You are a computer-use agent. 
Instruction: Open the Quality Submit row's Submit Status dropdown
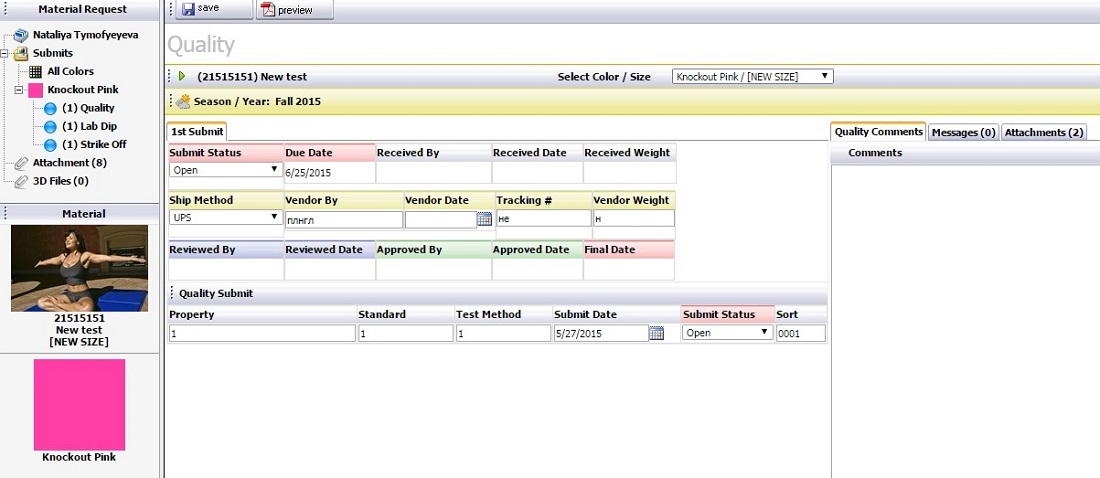(727, 333)
